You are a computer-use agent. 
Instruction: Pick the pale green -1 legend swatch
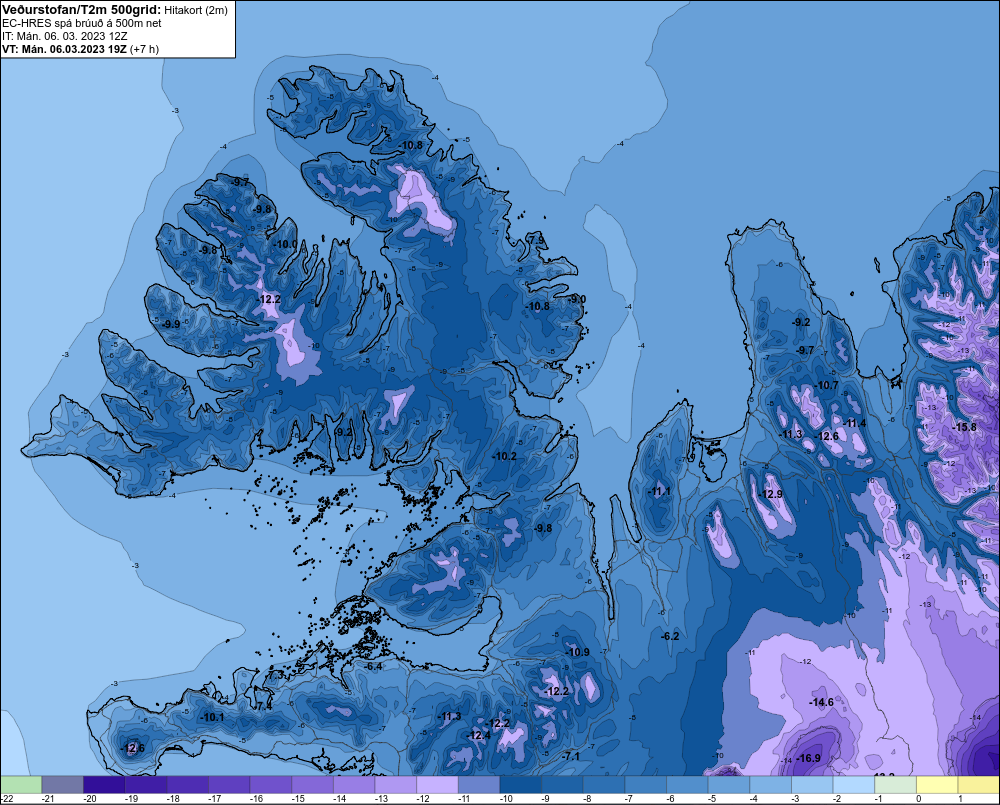(x=895, y=785)
